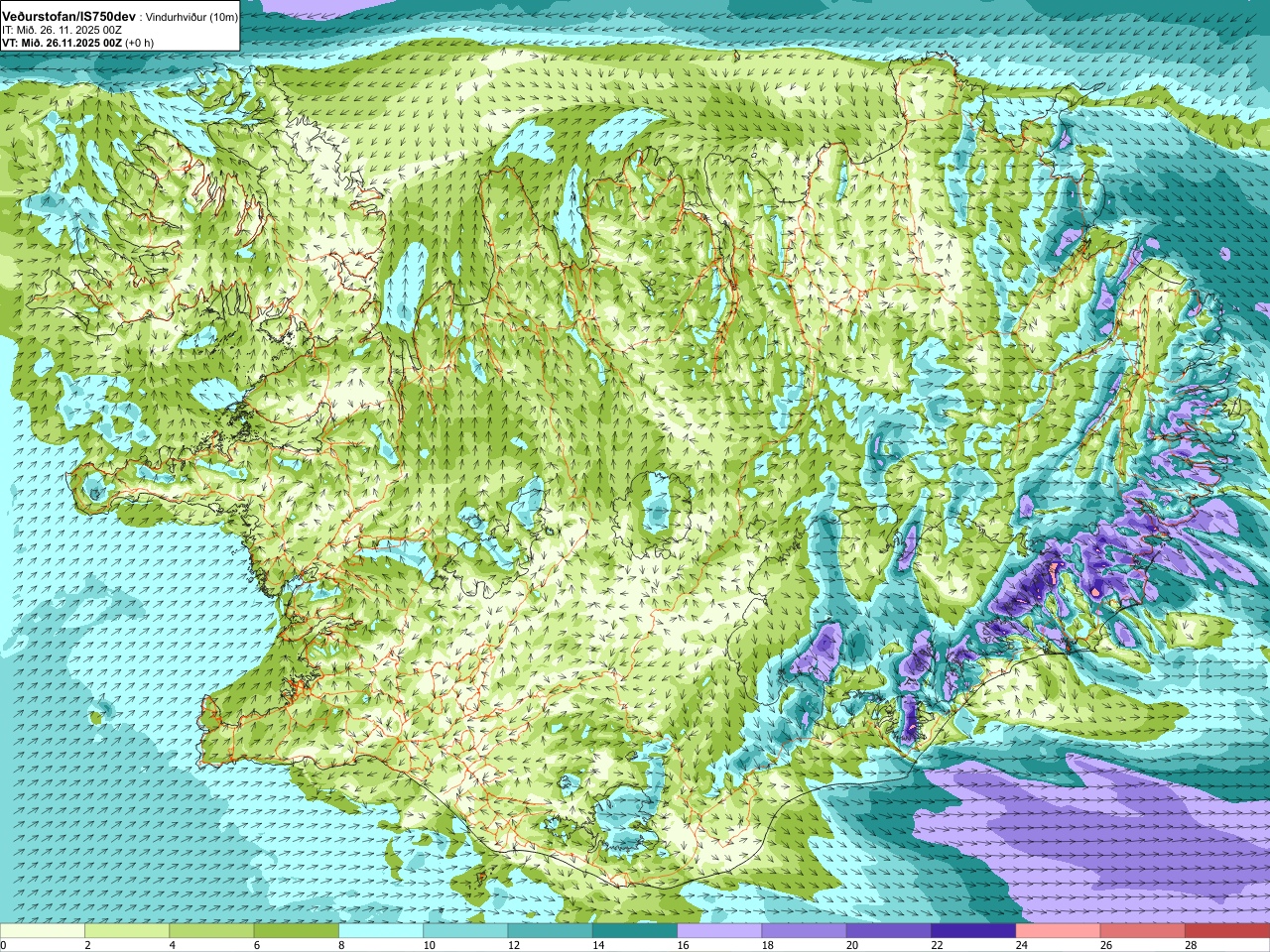Click the legend value "4"
1270x952 pixels.
[173, 945]
